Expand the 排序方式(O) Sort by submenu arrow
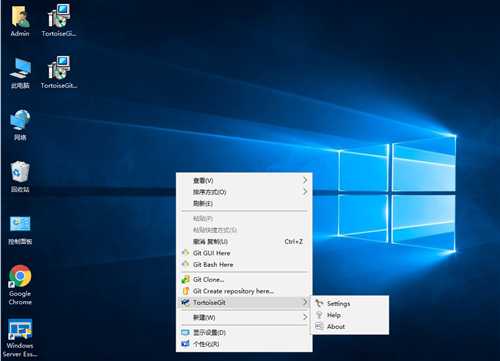Screen dimensions: 500x361 (305, 192)
